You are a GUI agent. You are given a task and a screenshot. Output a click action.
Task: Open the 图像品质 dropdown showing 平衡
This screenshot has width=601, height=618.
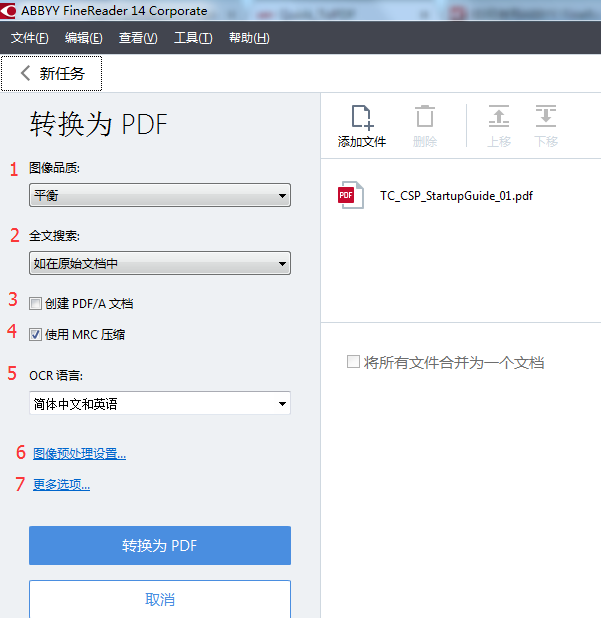160,195
